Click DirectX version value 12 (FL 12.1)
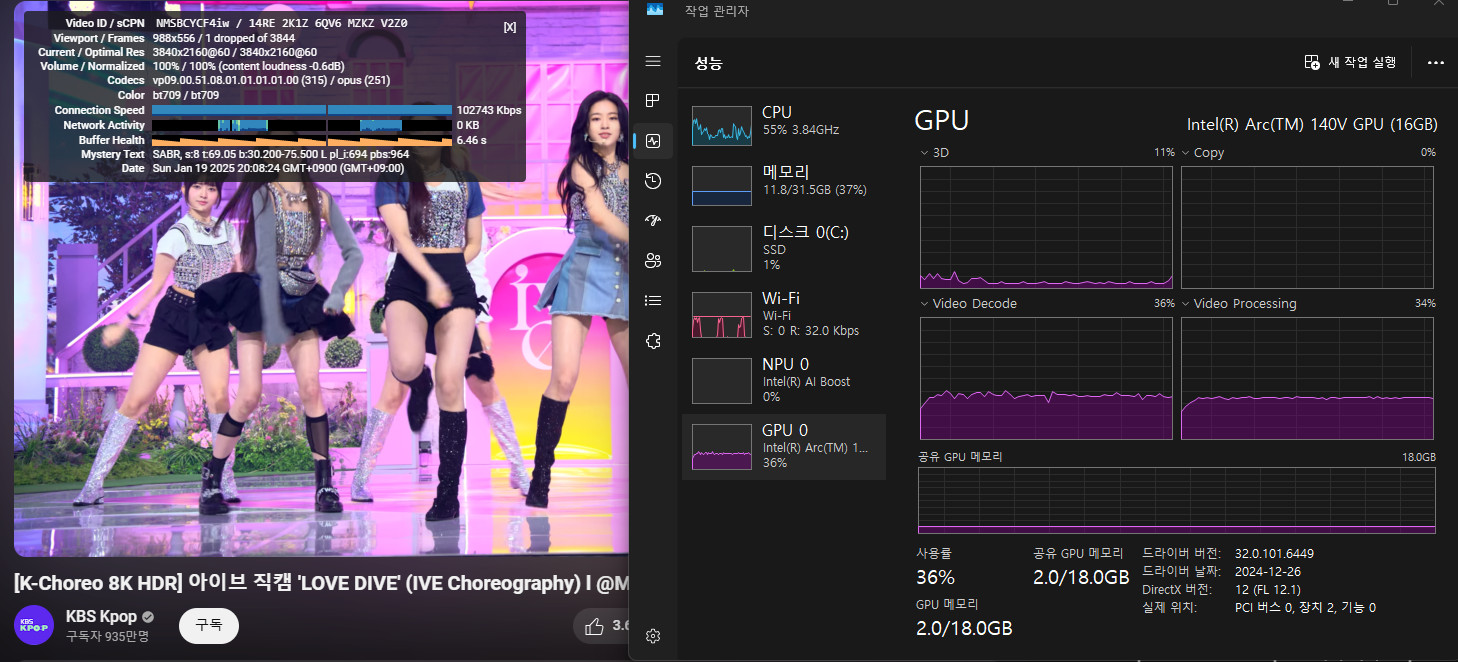The width and height of the screenshot is (1458, 662). [1268, 589]
